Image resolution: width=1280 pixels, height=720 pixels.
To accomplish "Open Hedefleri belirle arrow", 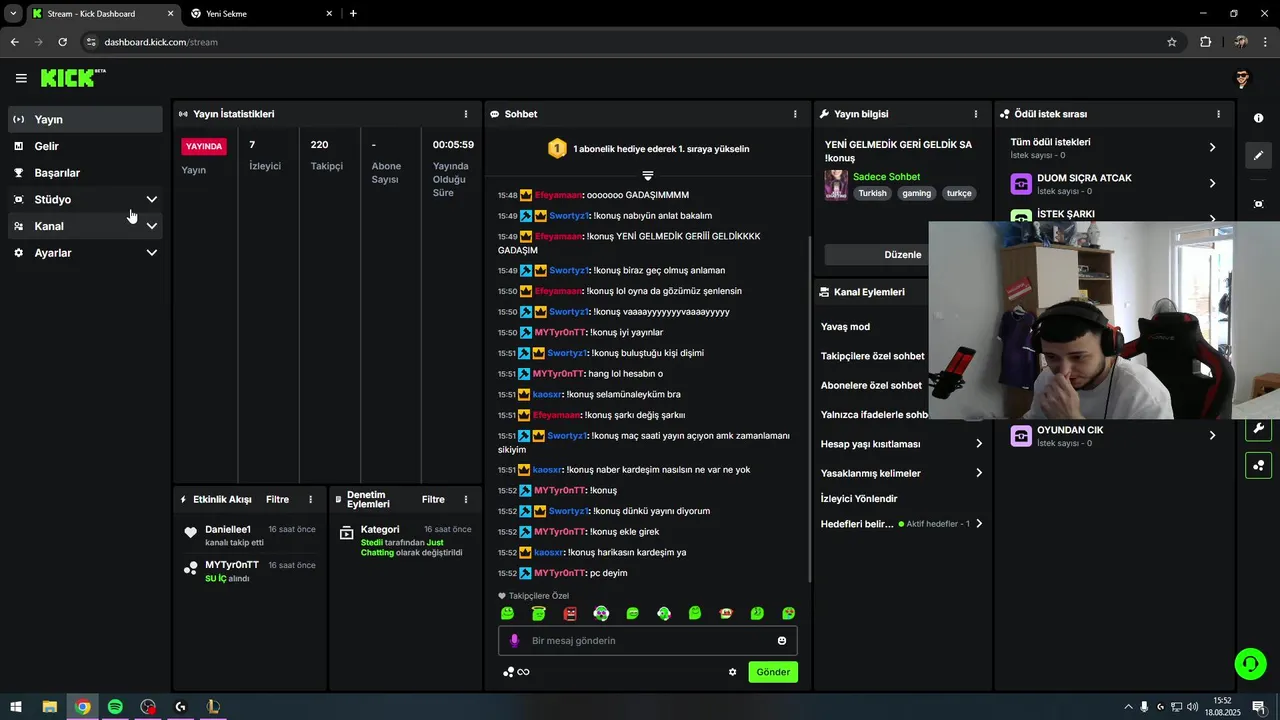I will click(979, 524).
